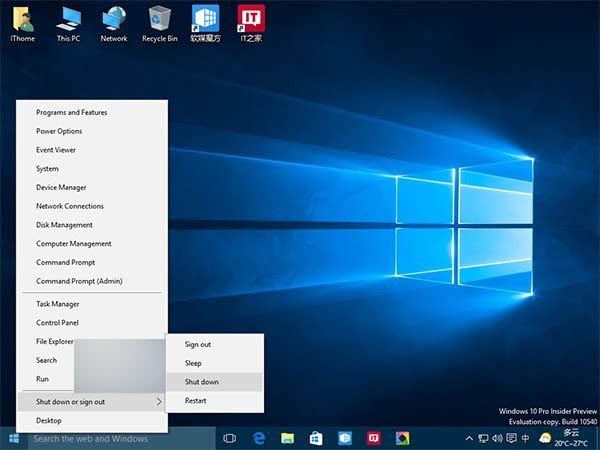
Task: Open Command Prompt (Admin)
Action: [79, 281]
